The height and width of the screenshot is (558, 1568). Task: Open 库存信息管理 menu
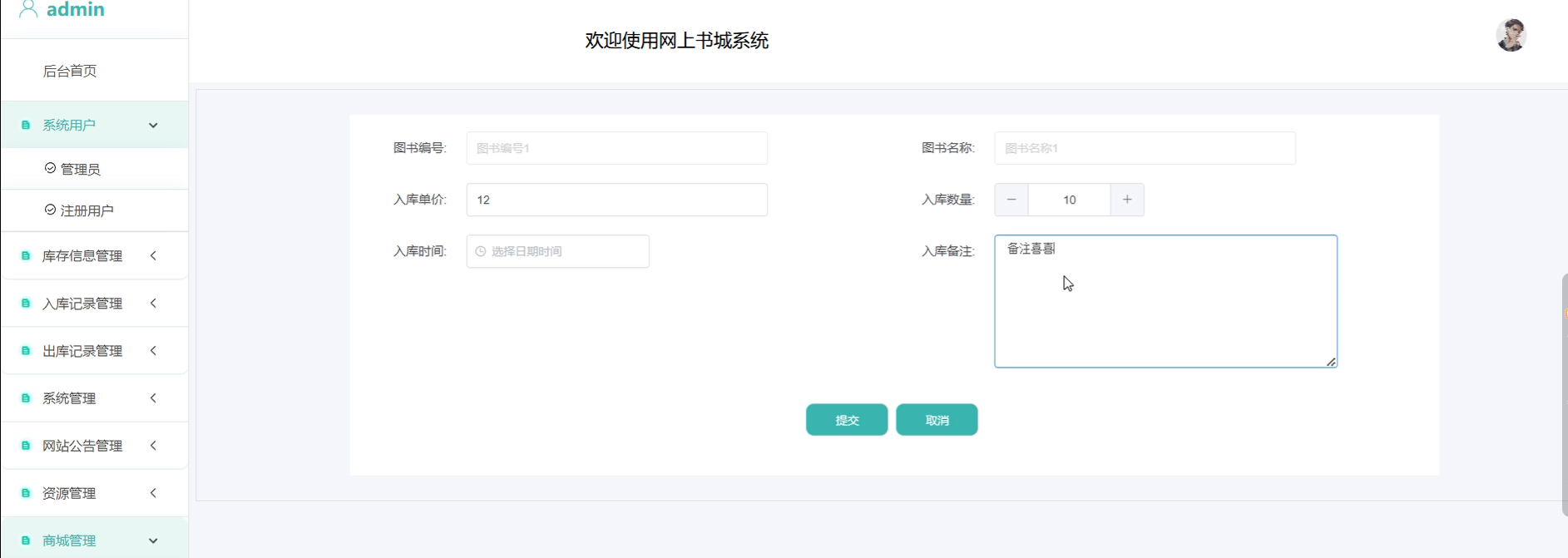coord(95,255)
